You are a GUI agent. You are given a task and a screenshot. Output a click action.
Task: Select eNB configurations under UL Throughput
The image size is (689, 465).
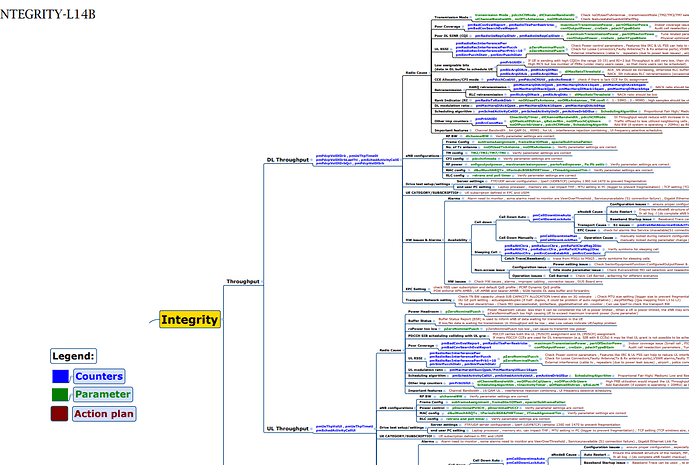point(396,408)
